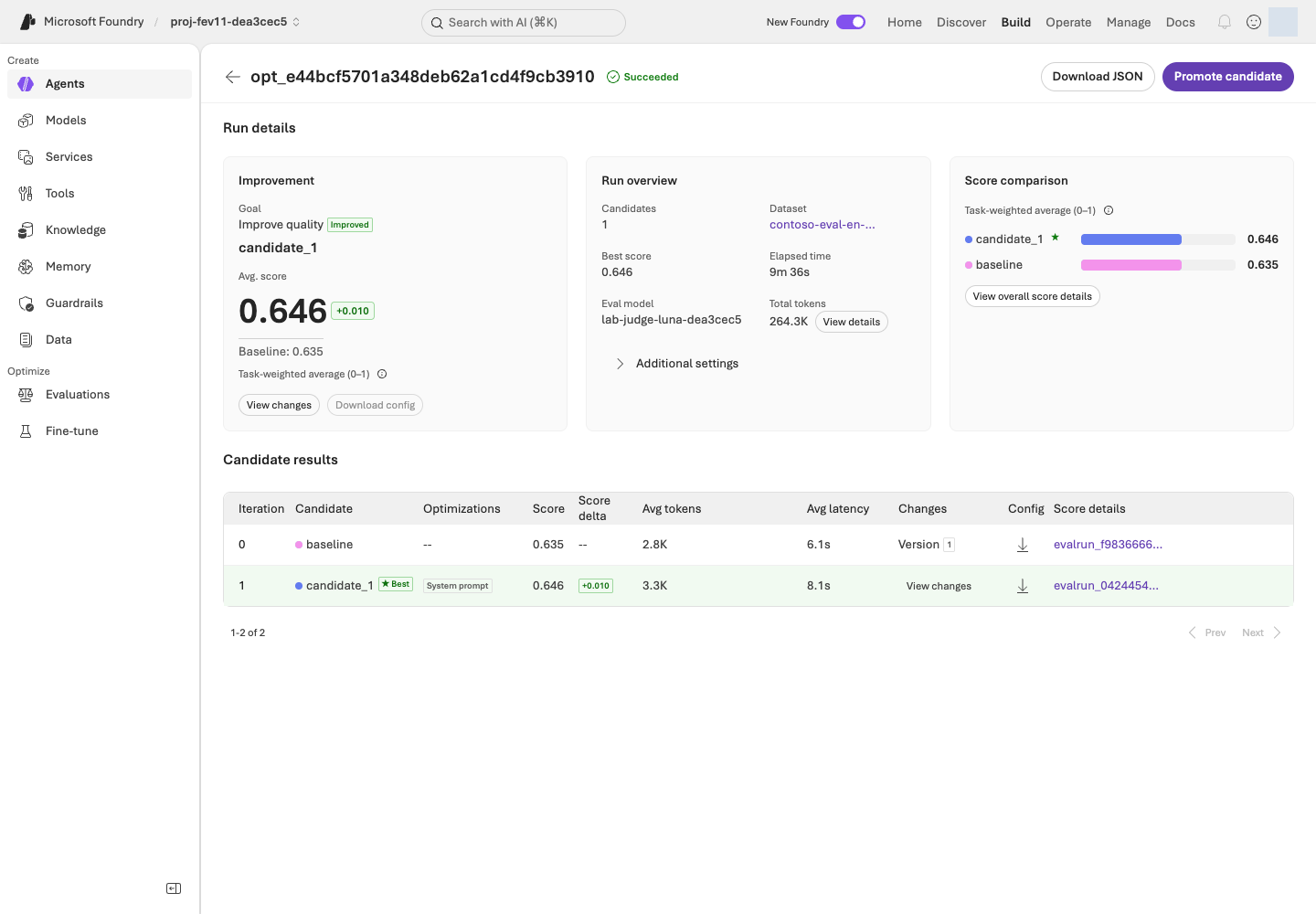Download config for the baseline row
Image resolution: width=1316 pixels, height=914 pixels.
click(1023, 545)
